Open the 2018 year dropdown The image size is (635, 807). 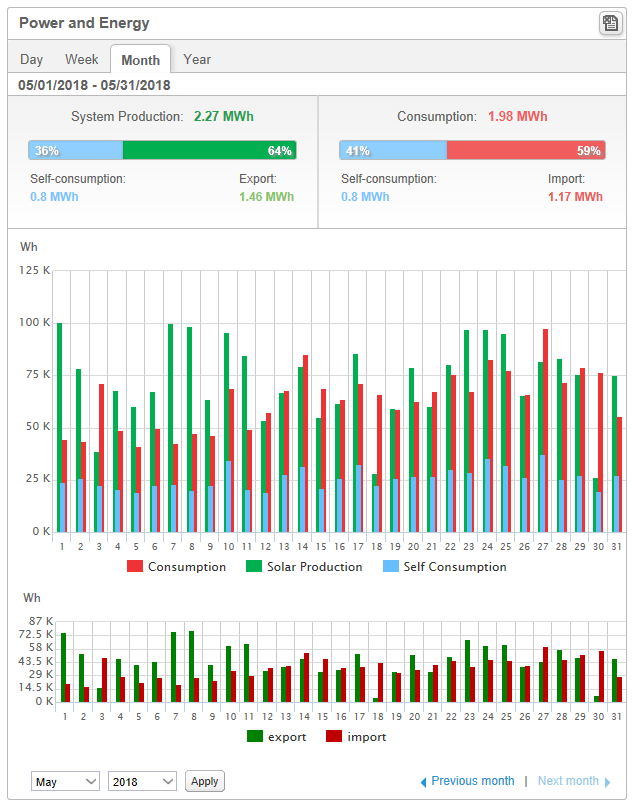[142, 781]
